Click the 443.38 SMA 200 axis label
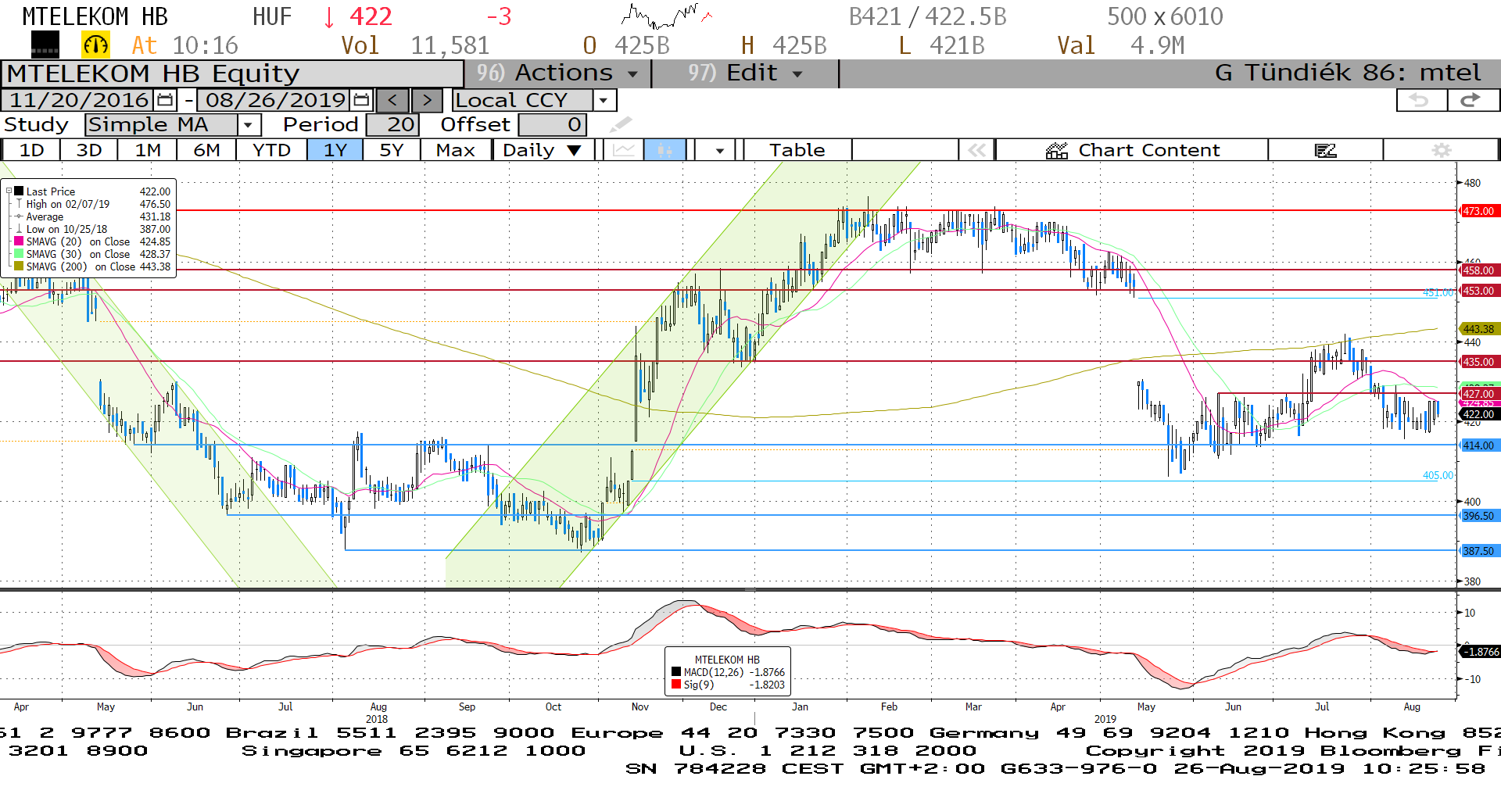 (1478, 329)
